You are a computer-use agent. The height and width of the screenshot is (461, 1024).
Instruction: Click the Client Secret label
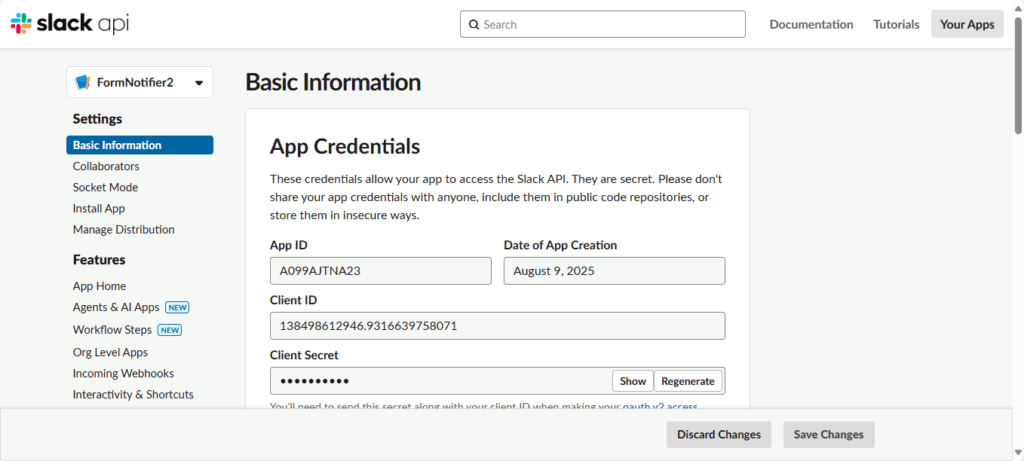point(304,355)
